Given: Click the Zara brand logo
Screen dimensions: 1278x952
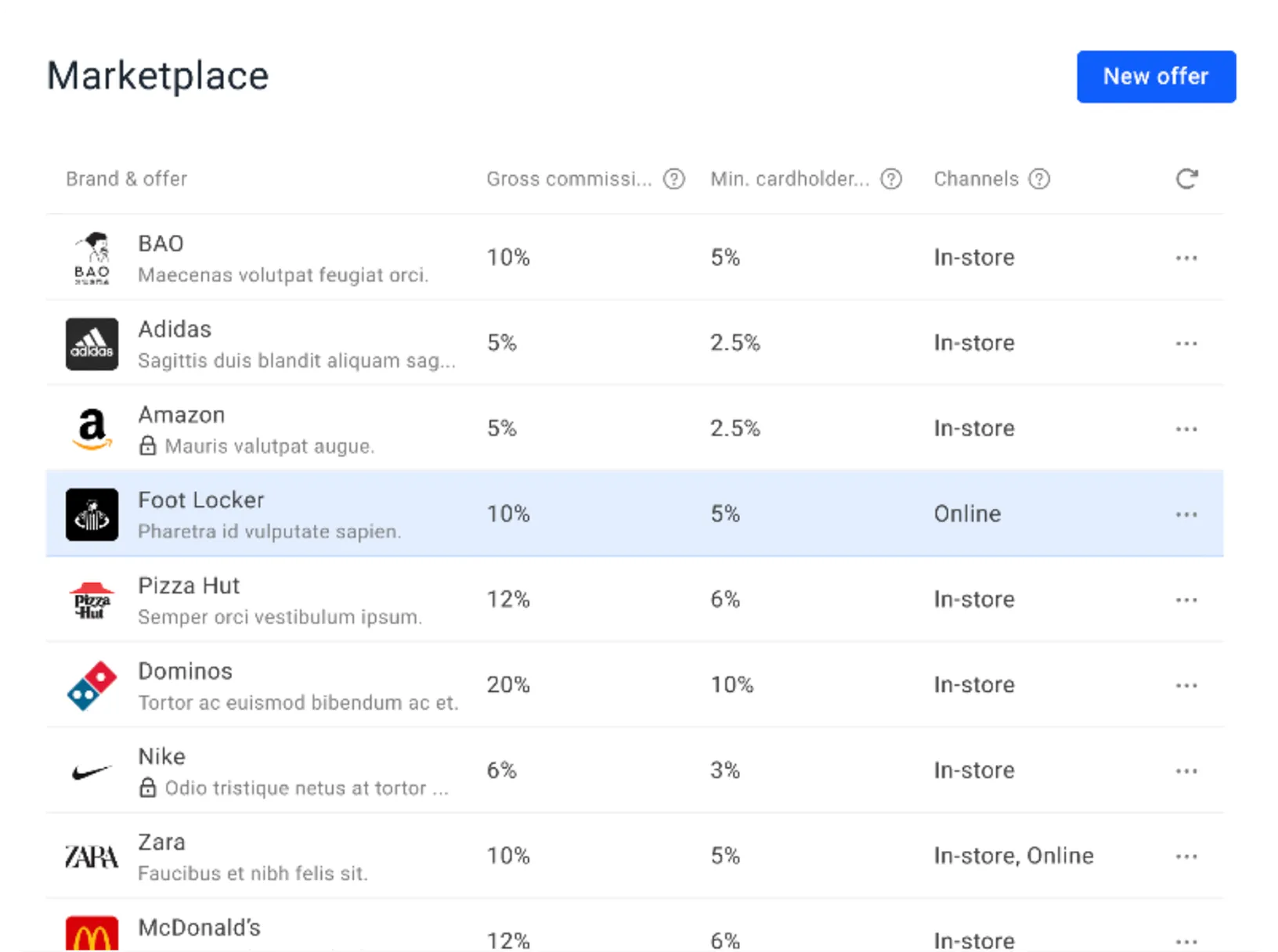Looking at the screenshot, I should pos(92,857).
